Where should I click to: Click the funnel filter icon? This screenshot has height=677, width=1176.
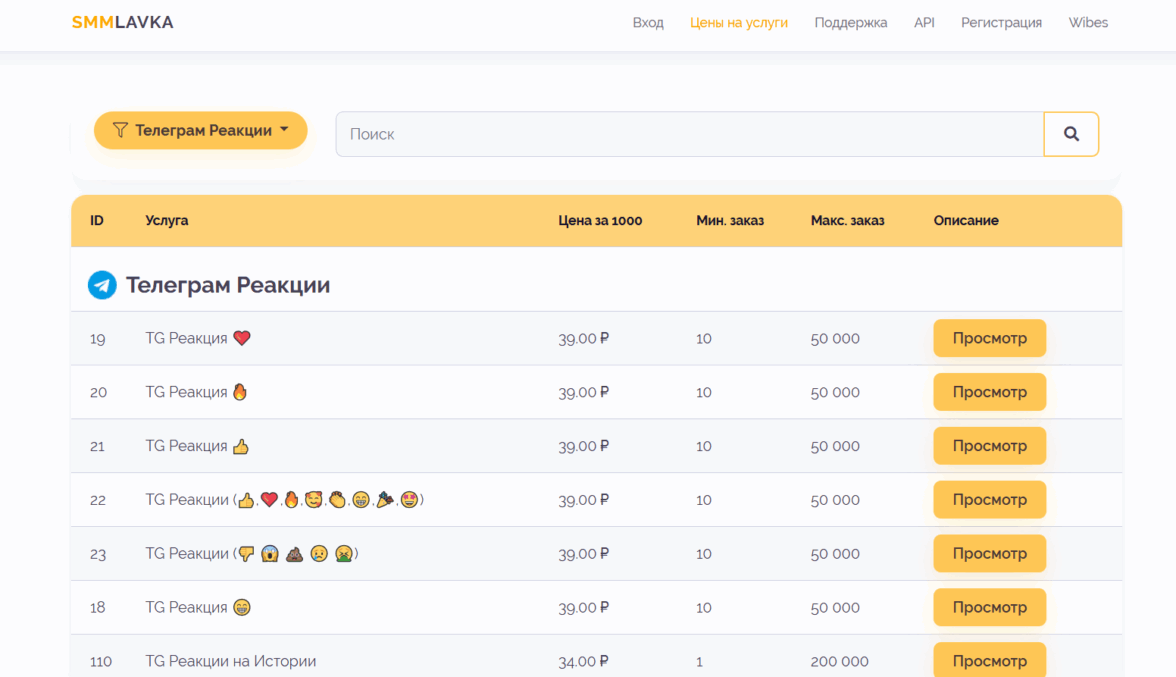tap(120, 130)
